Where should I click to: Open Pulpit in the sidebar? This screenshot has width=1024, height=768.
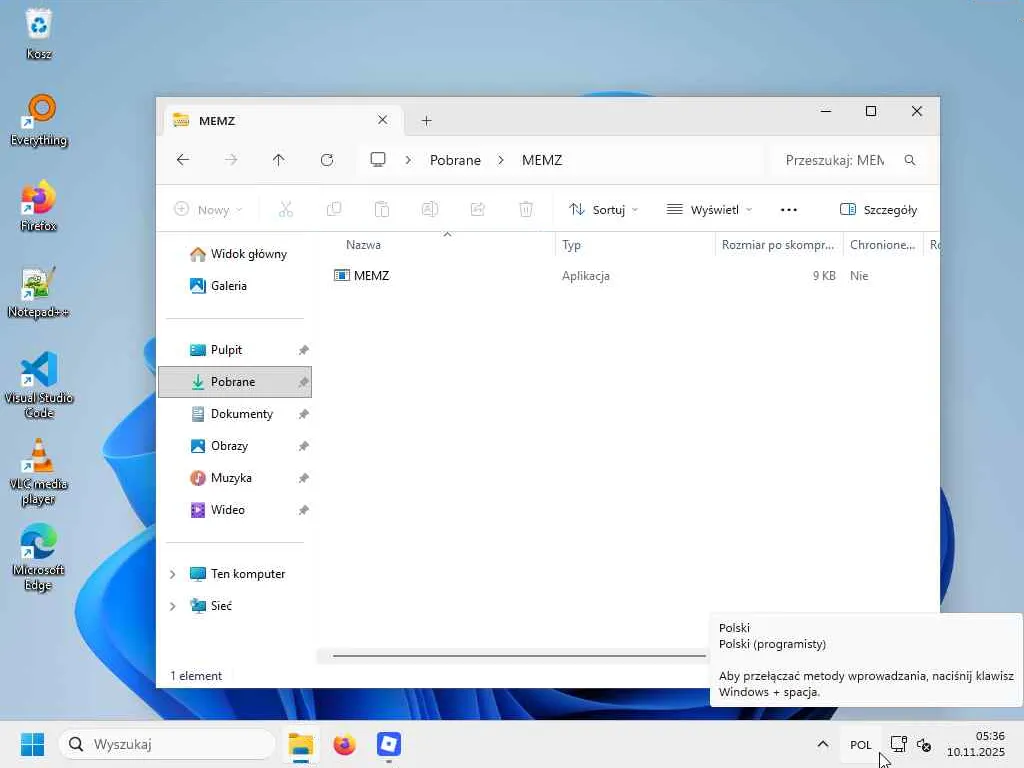(x=235, y=350)
